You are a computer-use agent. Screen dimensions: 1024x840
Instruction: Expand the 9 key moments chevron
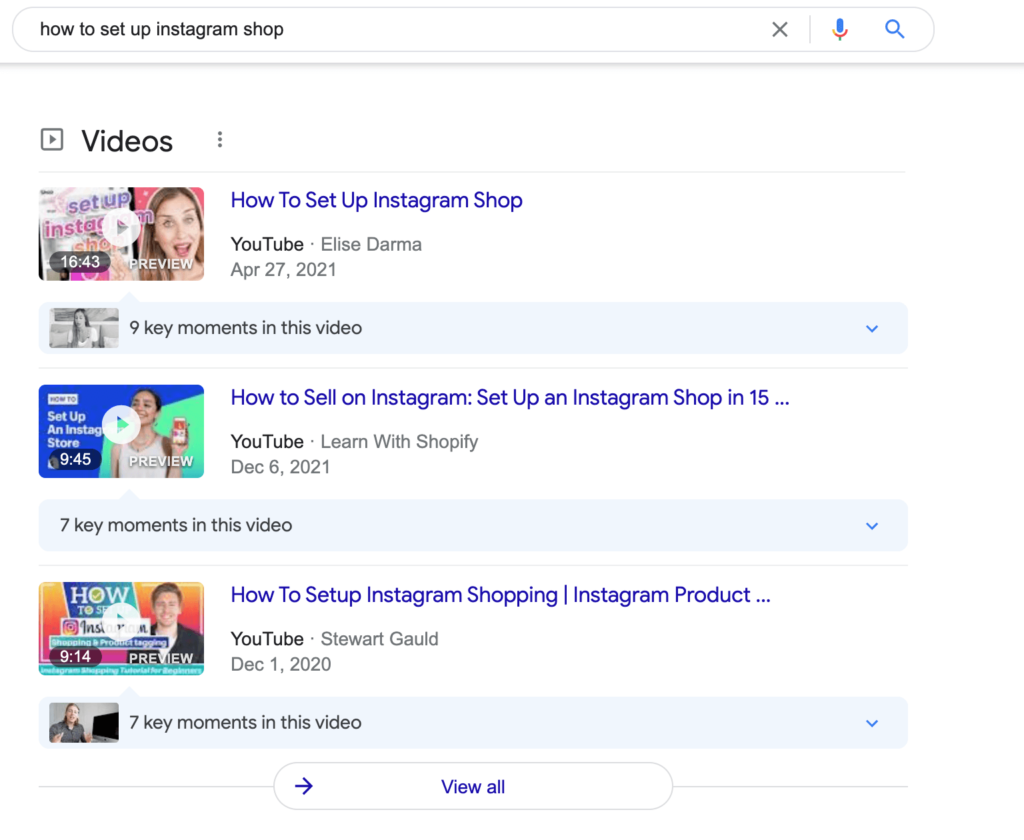872,329
